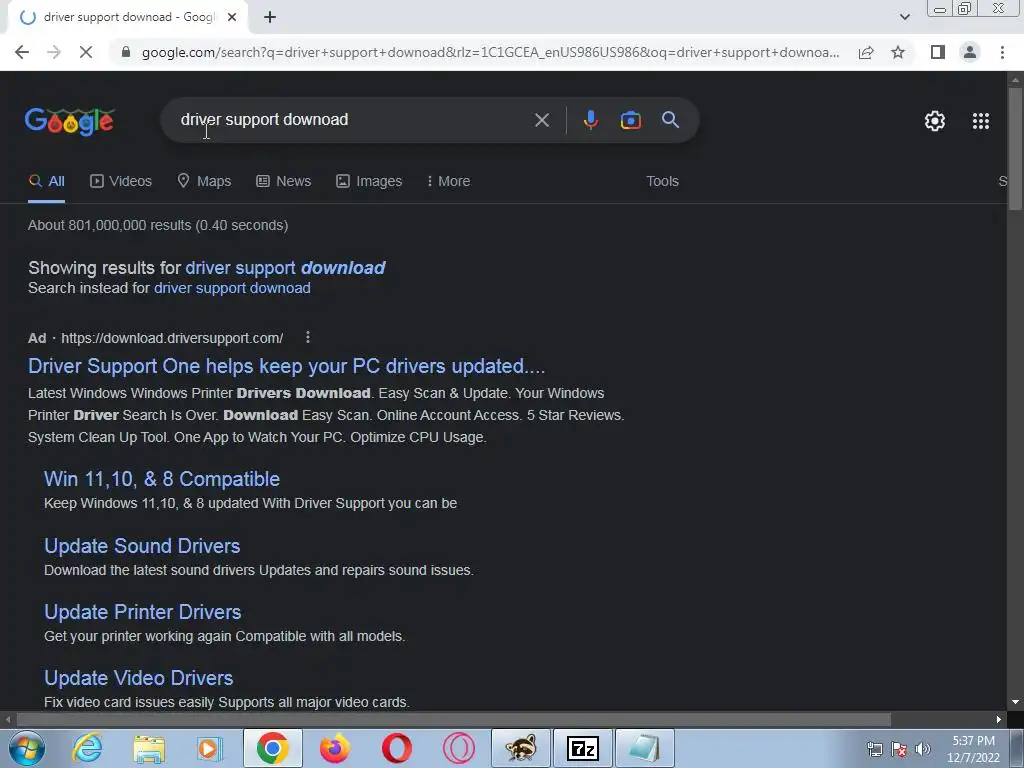Click the padlock site info icon
The height and width of the screenshot is (768, 1024).
126,52
